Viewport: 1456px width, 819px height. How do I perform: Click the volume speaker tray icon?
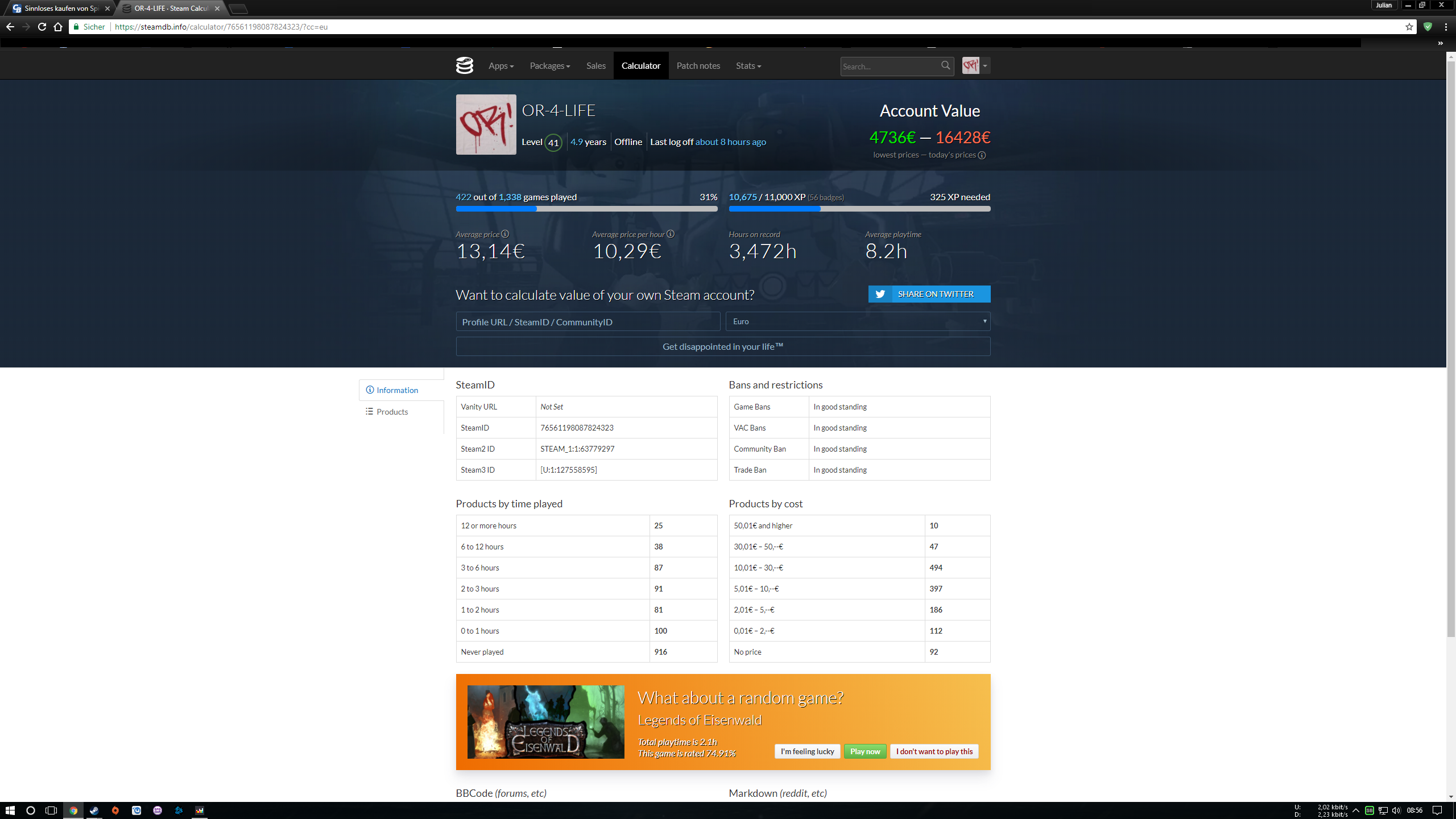(1396, 810)
